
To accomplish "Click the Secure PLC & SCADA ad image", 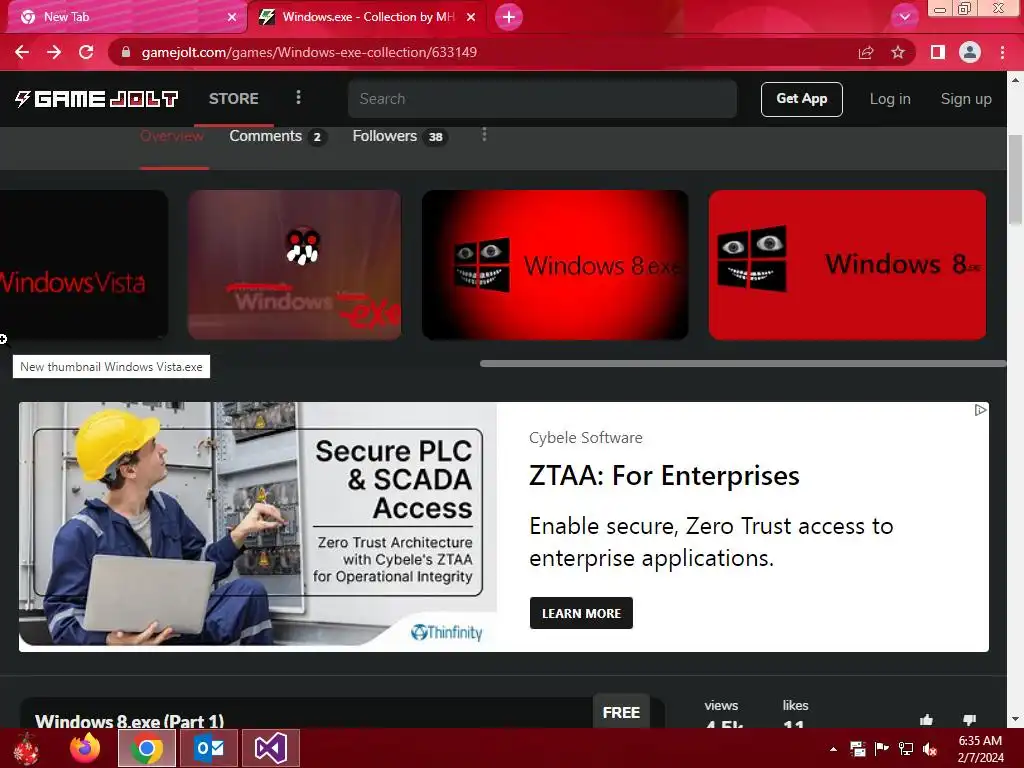I will (258, 526).
